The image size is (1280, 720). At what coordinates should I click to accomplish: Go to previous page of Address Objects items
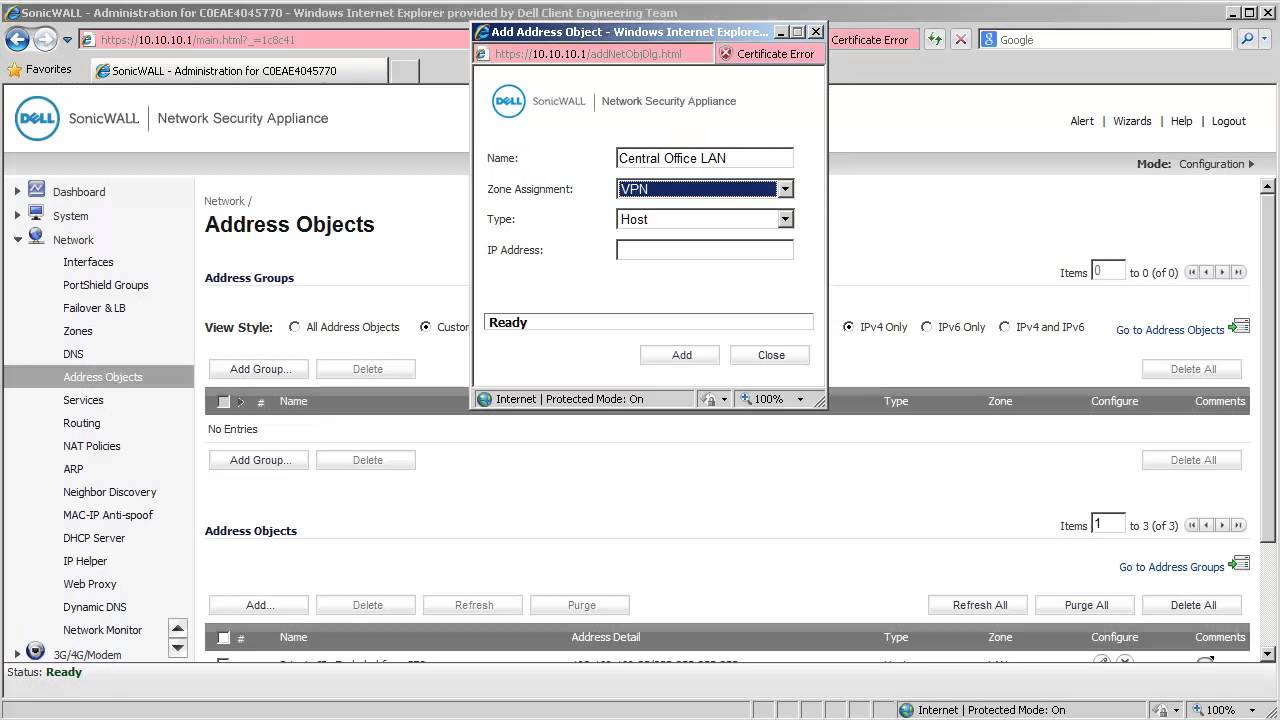[x=1207, y=525]
